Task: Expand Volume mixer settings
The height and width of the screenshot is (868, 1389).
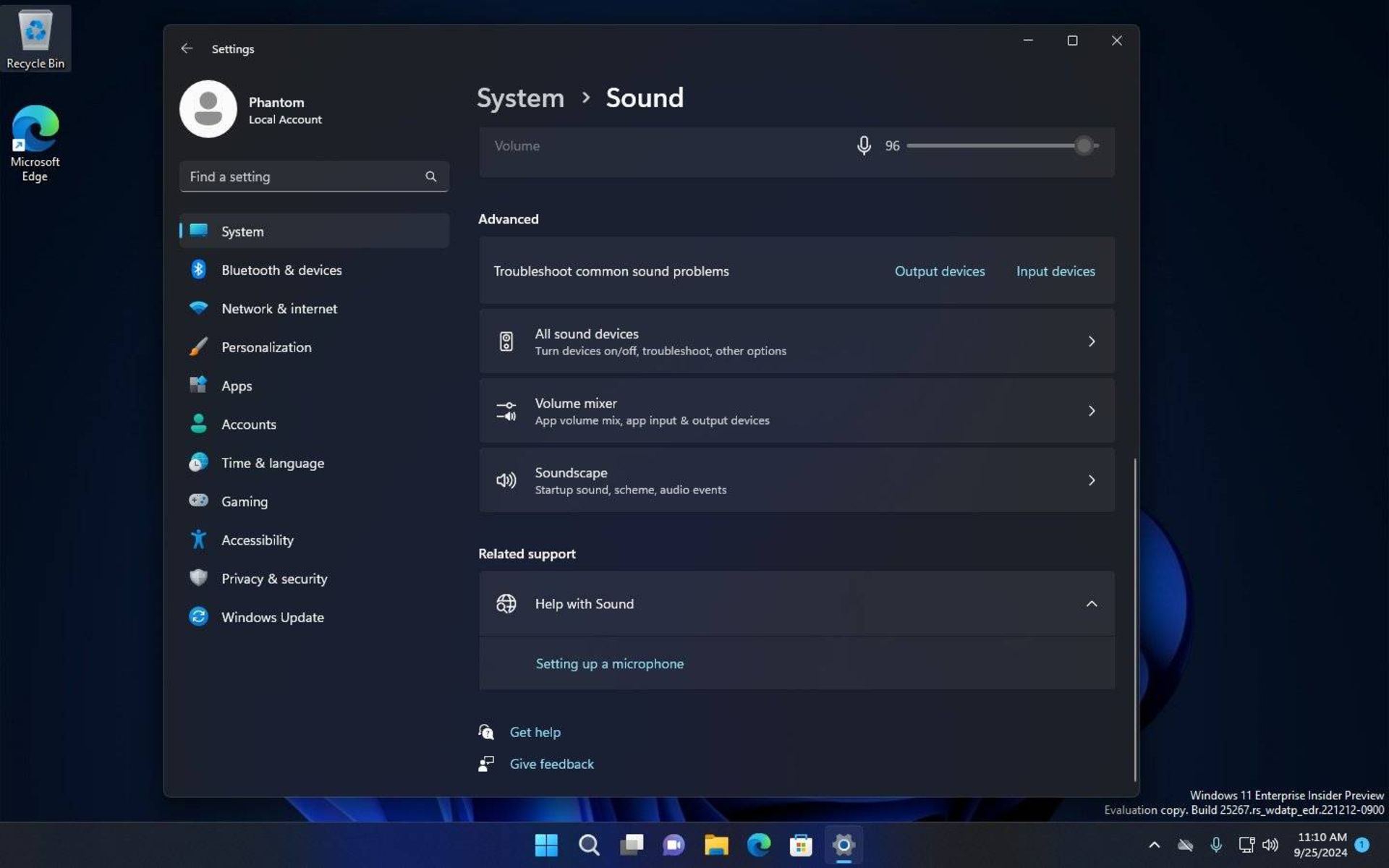Action: (1091, 410)
